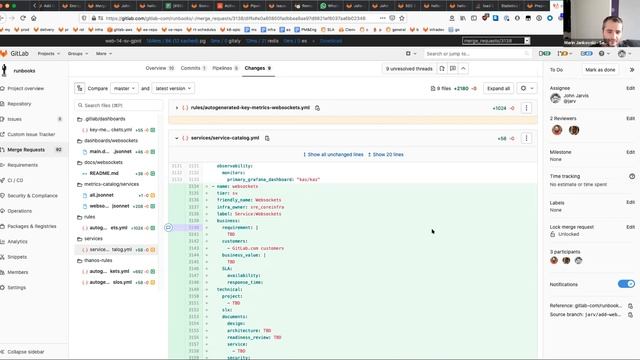
Task: Open Settings in the left sidebar
Action: tap(16, 287)
